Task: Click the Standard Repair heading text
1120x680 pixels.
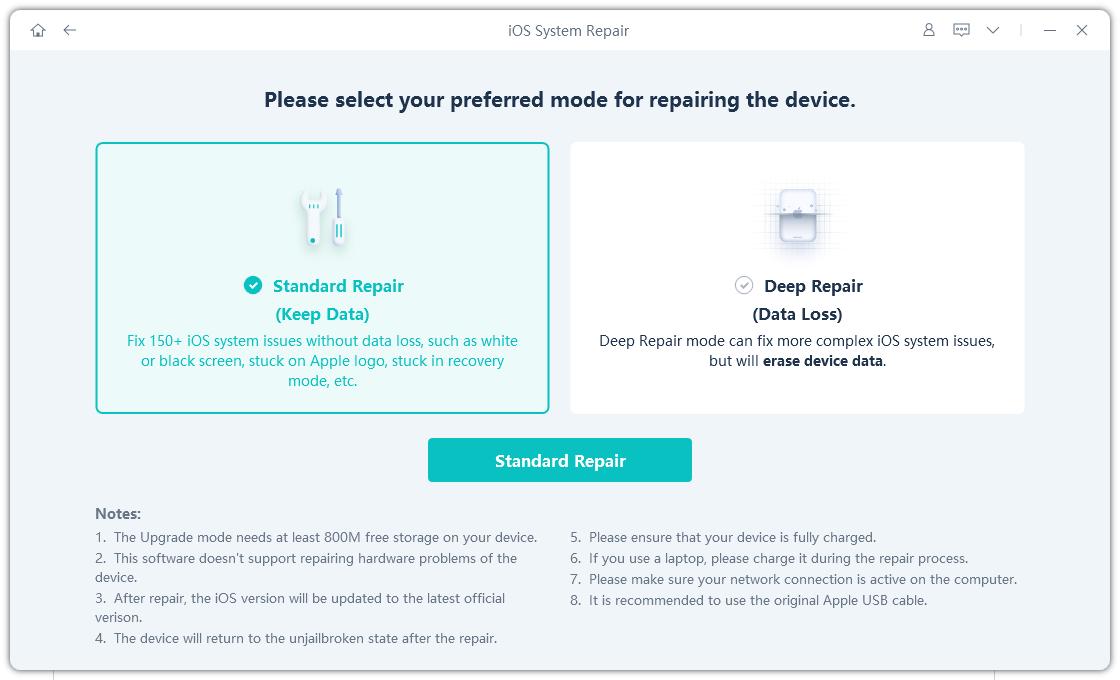Action: pos(338,286)
